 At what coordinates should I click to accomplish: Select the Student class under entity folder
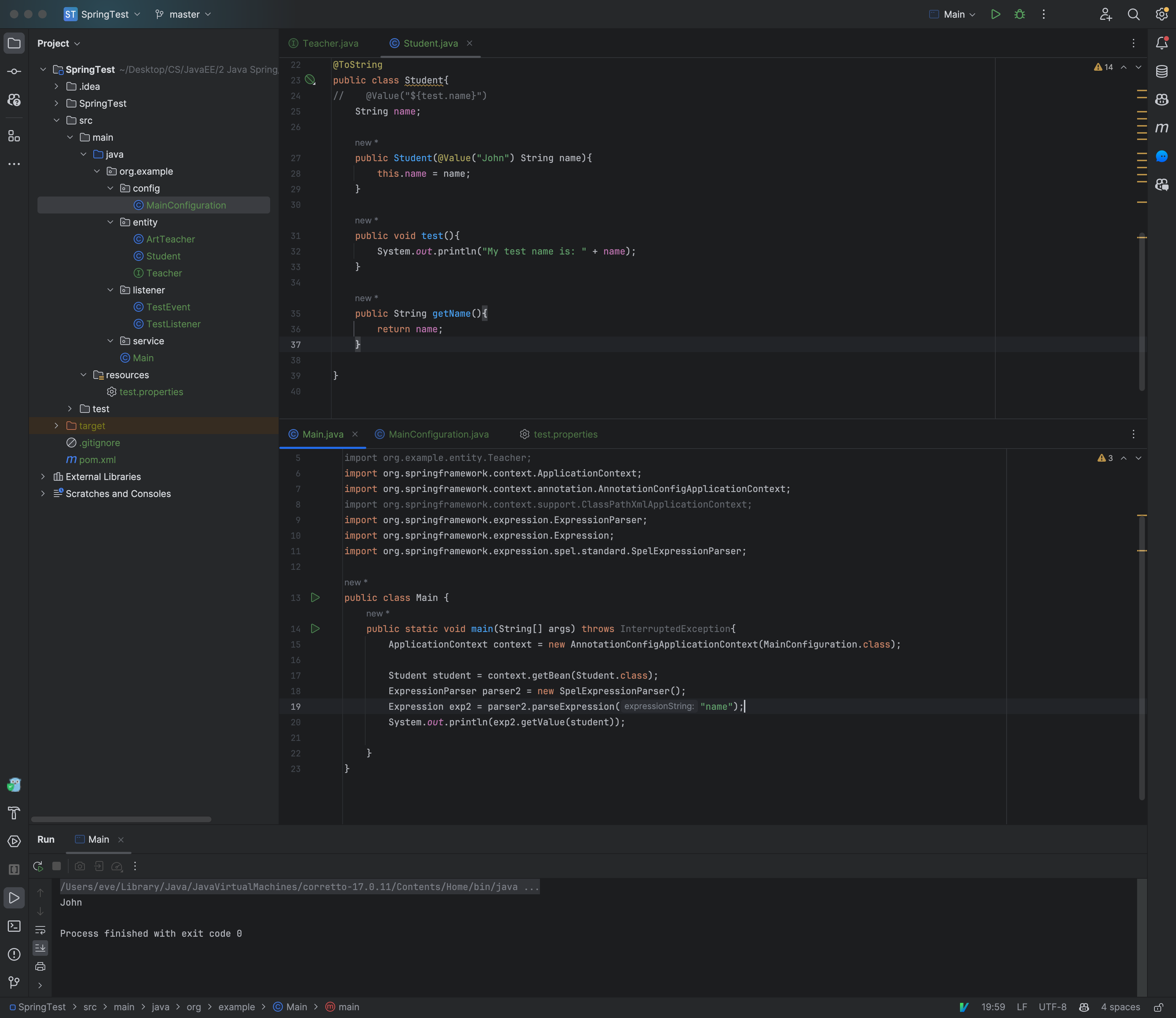pyautogui.click(x=164, y=256)
